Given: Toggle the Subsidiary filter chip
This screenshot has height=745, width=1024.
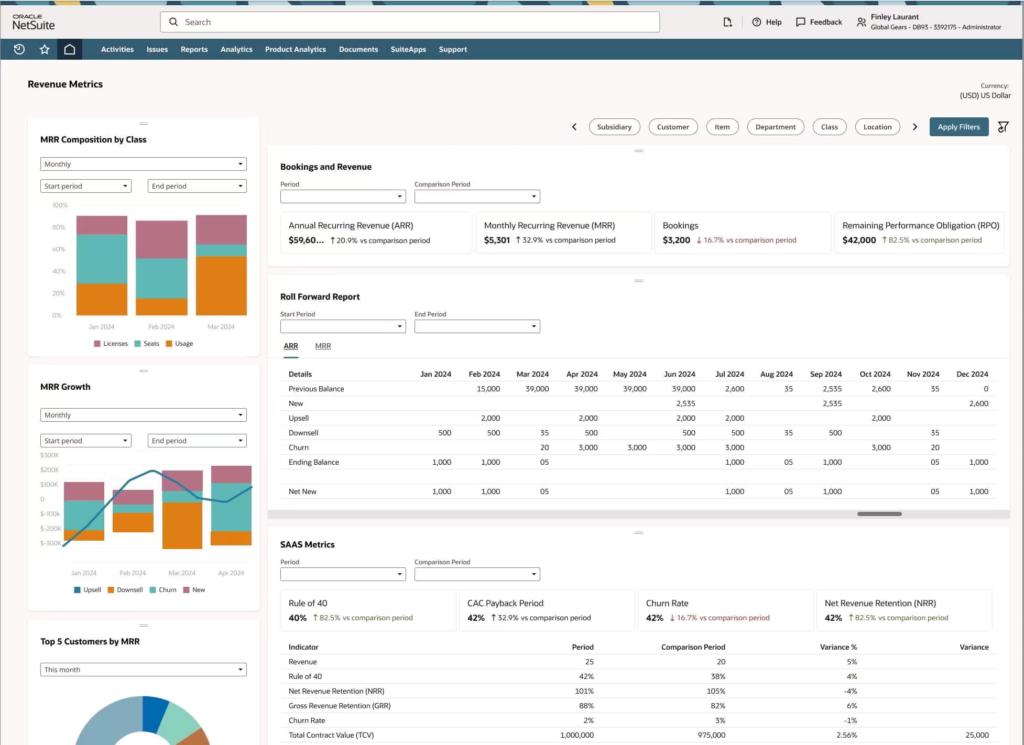Looking at the screenshot, I should (614, 127).
